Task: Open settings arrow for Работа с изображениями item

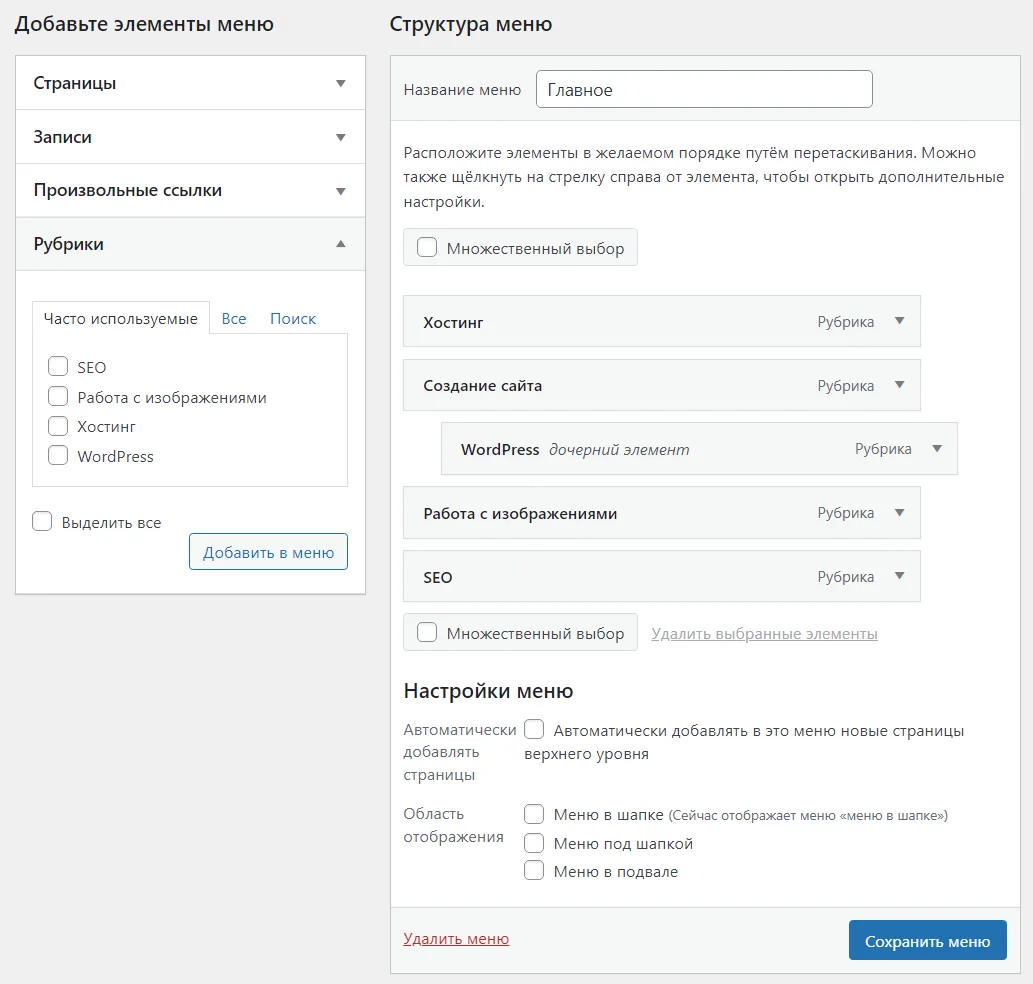Action: (x=899, y=512)
